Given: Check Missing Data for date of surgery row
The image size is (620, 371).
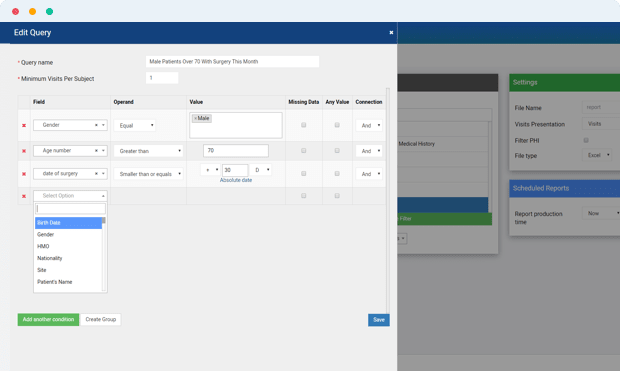Looking at the screenshot, I should pos(304,174).
